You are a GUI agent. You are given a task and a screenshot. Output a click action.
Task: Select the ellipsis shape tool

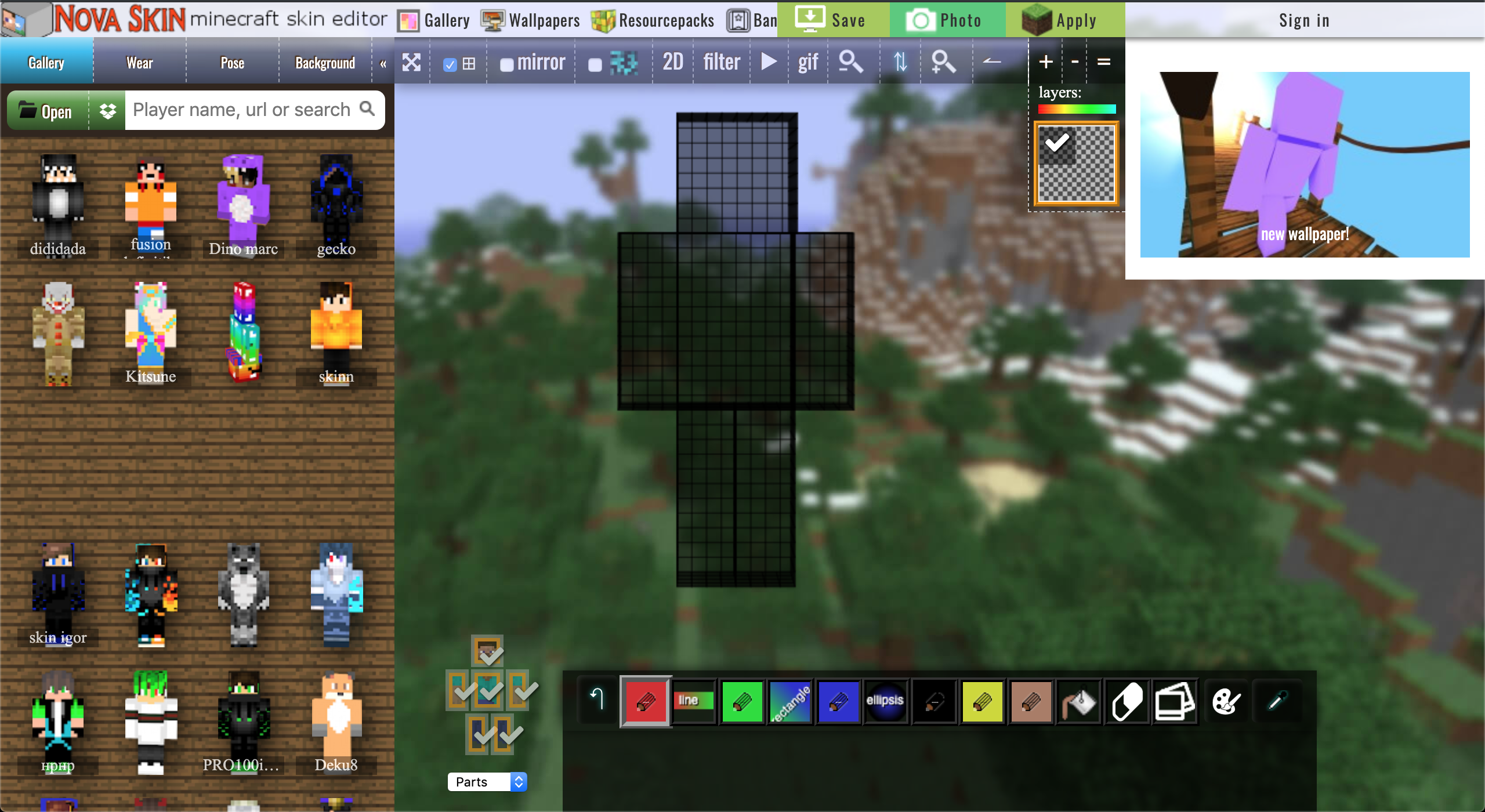885,700
